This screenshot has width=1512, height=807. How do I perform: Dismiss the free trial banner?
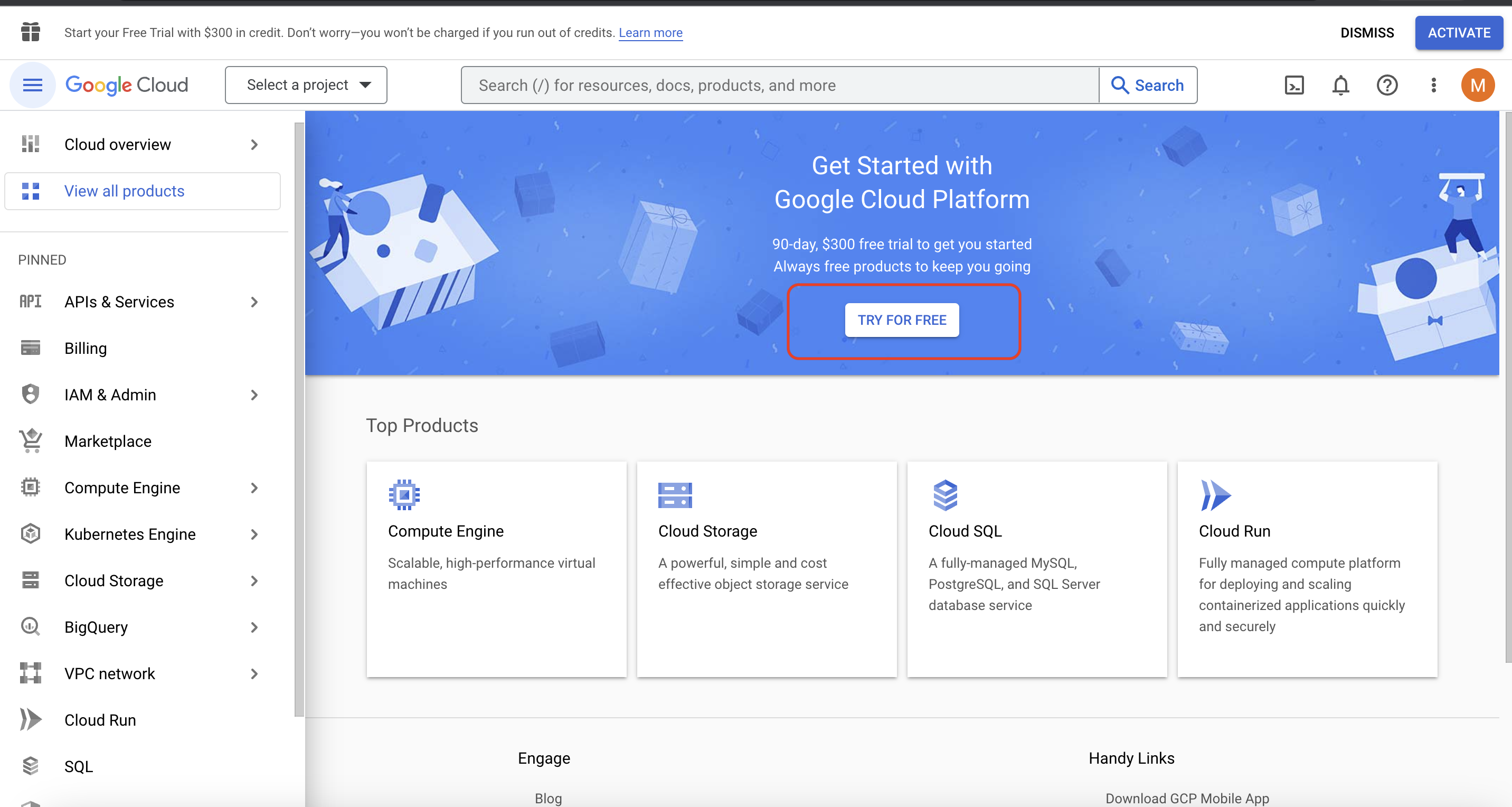click(1367, 33)
